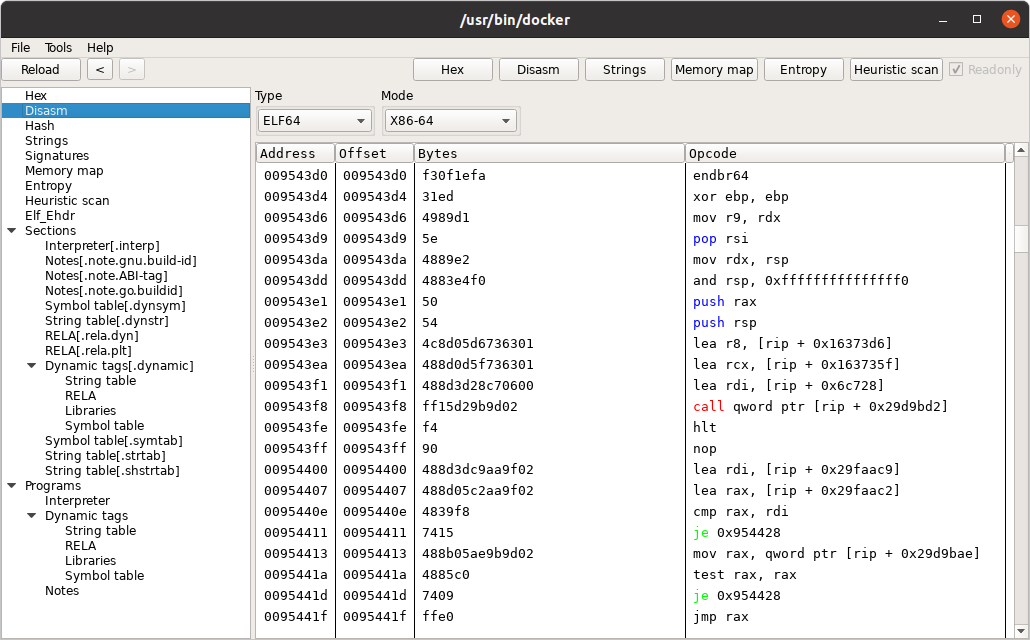Select the jmp rax instruction row
Image resolution: width=1030 pixels, height=640 pixels.
[x=631, y=617]
